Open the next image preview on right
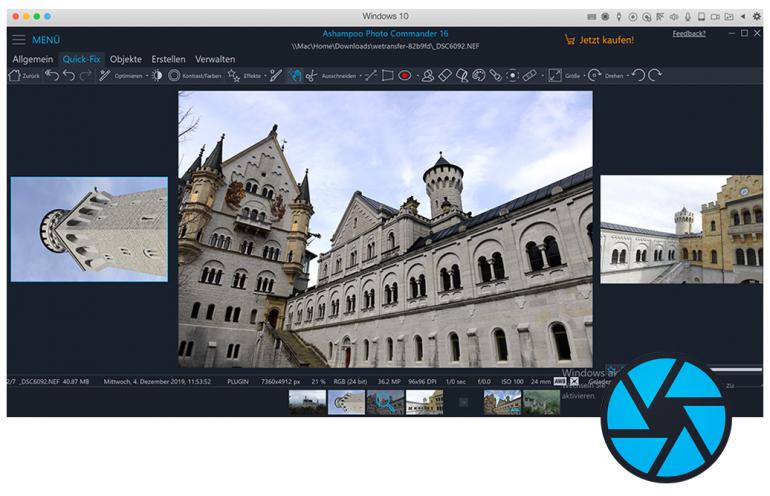Viewport: 770px width, 496px height. coord(682,229)
